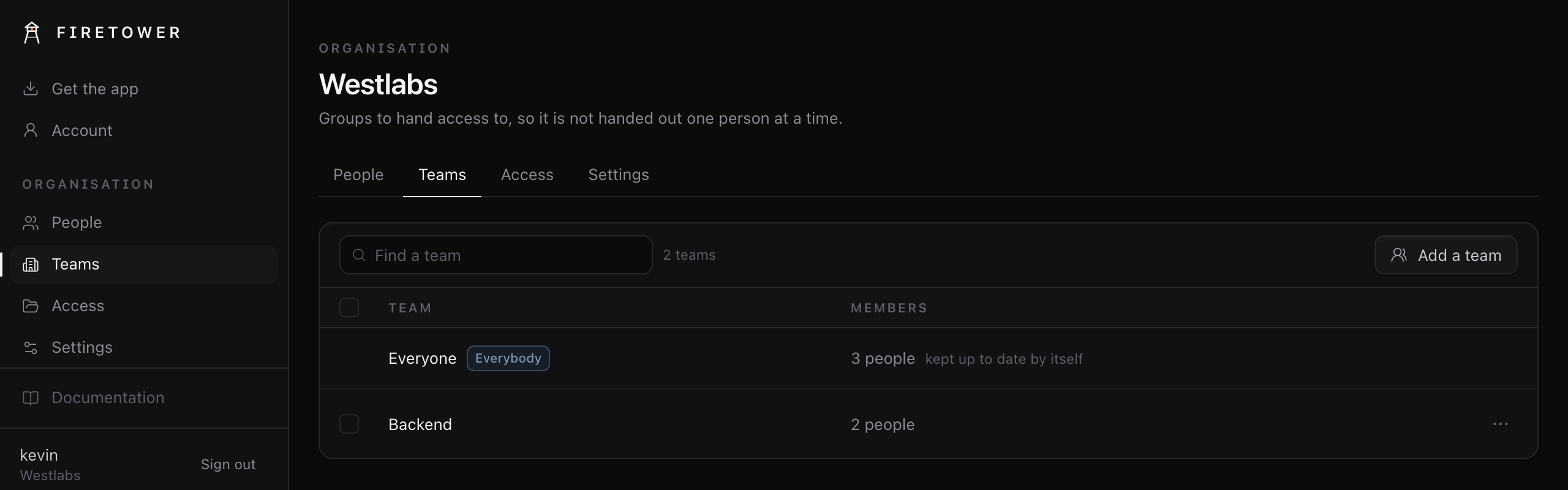Open Access in the sidebar navigation
Screen dimensions: 1568x490
(144, 306)
